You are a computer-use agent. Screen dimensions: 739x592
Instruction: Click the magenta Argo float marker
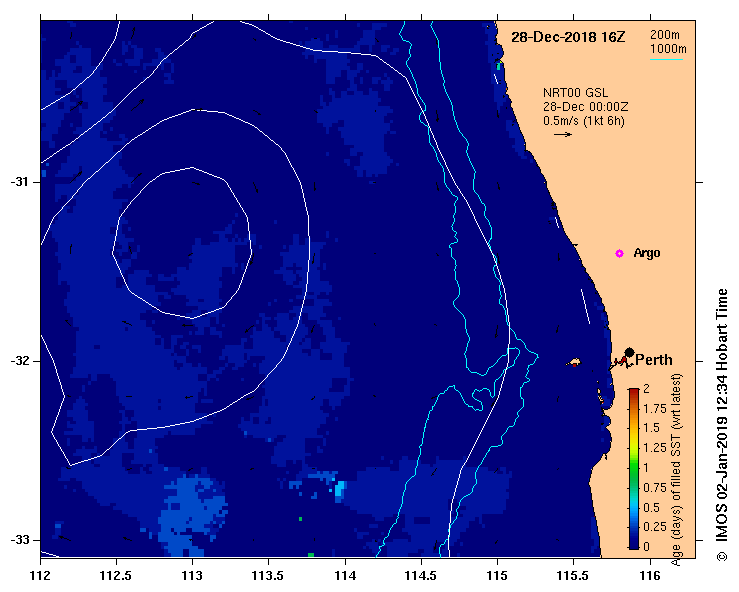click(x=619, y=253)
